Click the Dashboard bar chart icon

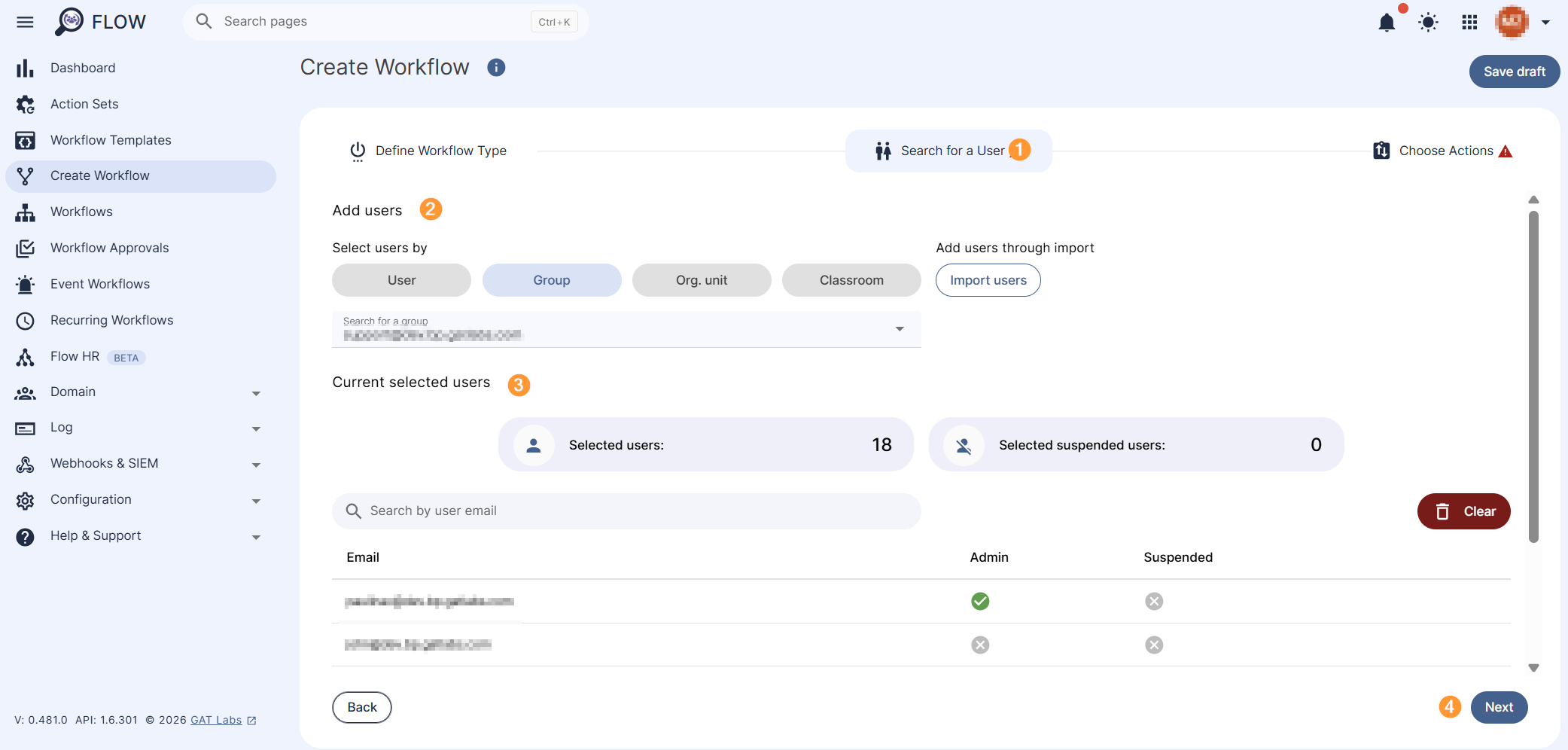pos(25,69)
